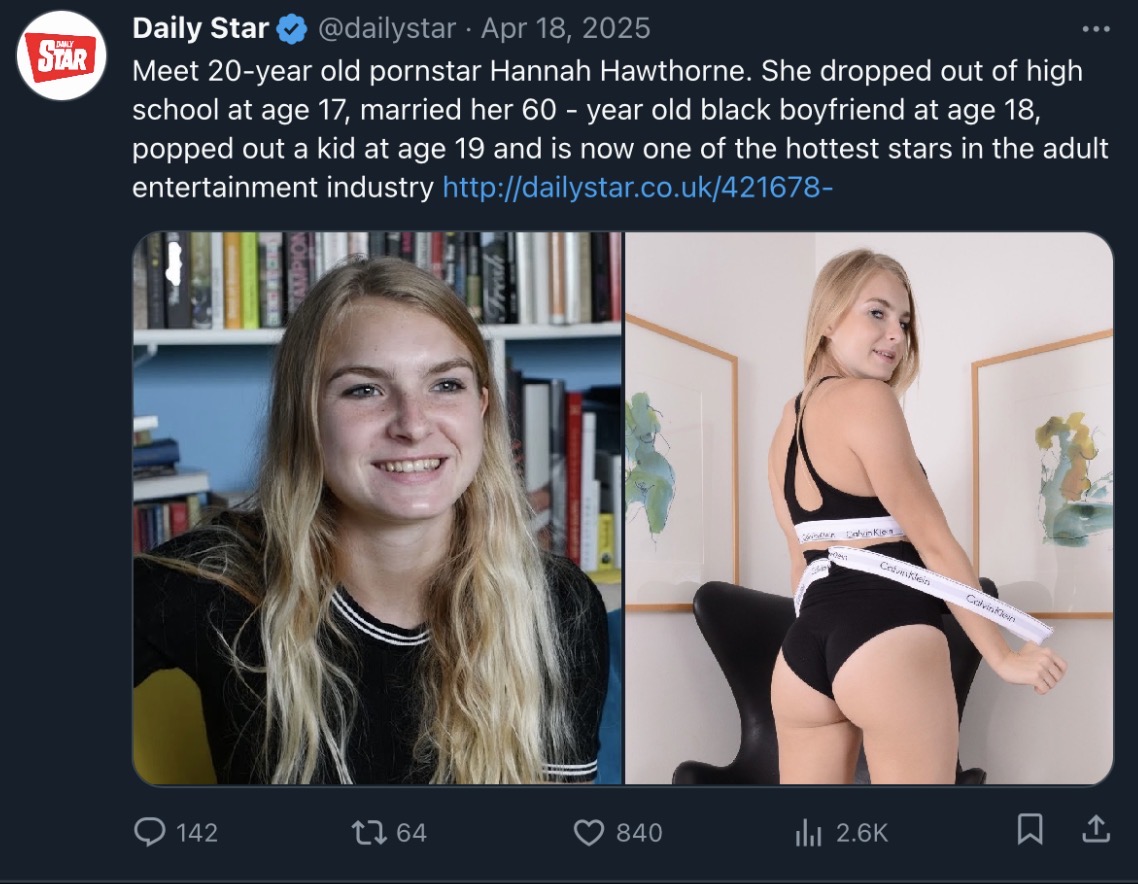This screenshot has height=884, width=1138.
Task: Like the post with heart icon
Action: click(x=589, y=832)
